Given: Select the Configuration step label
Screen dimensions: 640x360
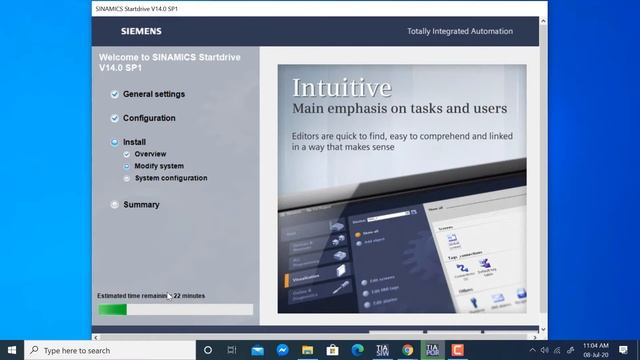Looking at the screenshot, I should [x=149, y=118].
